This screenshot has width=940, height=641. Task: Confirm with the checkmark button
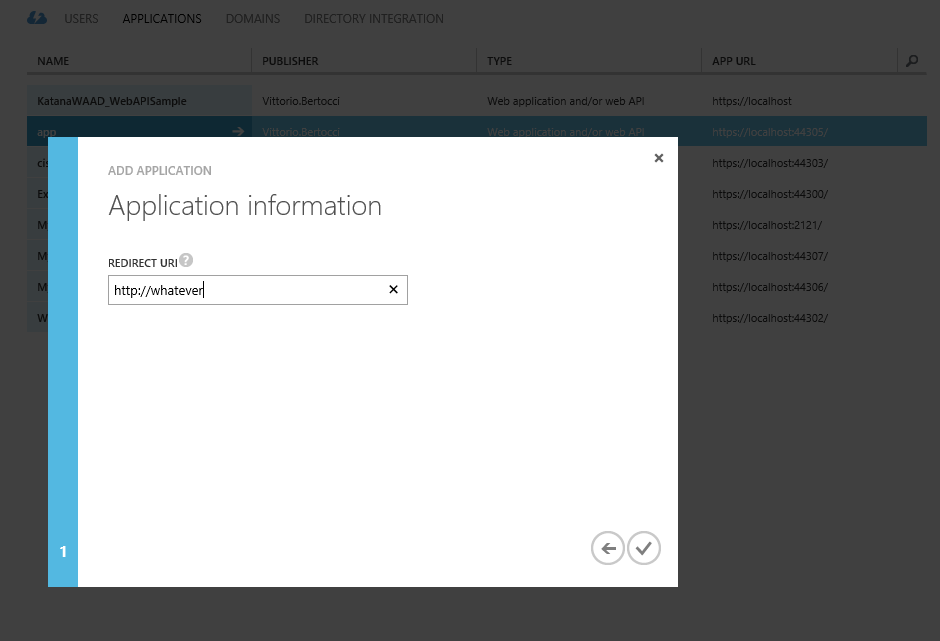[644, 548]
